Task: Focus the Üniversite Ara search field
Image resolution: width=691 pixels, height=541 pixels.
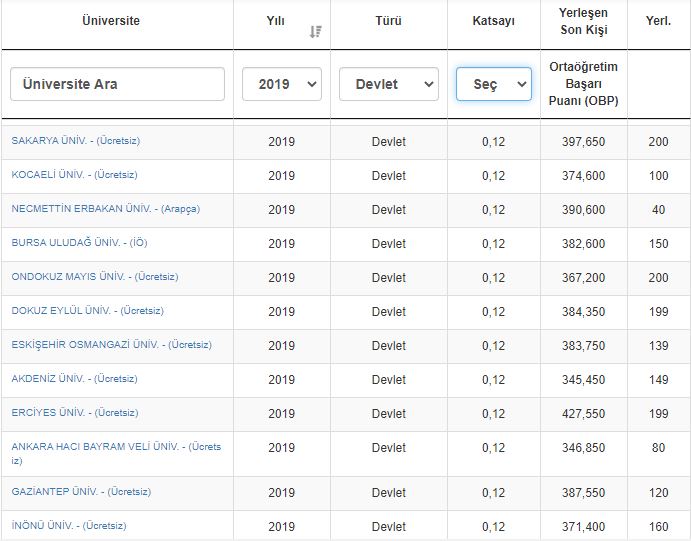Action: (x=117, y=84)
